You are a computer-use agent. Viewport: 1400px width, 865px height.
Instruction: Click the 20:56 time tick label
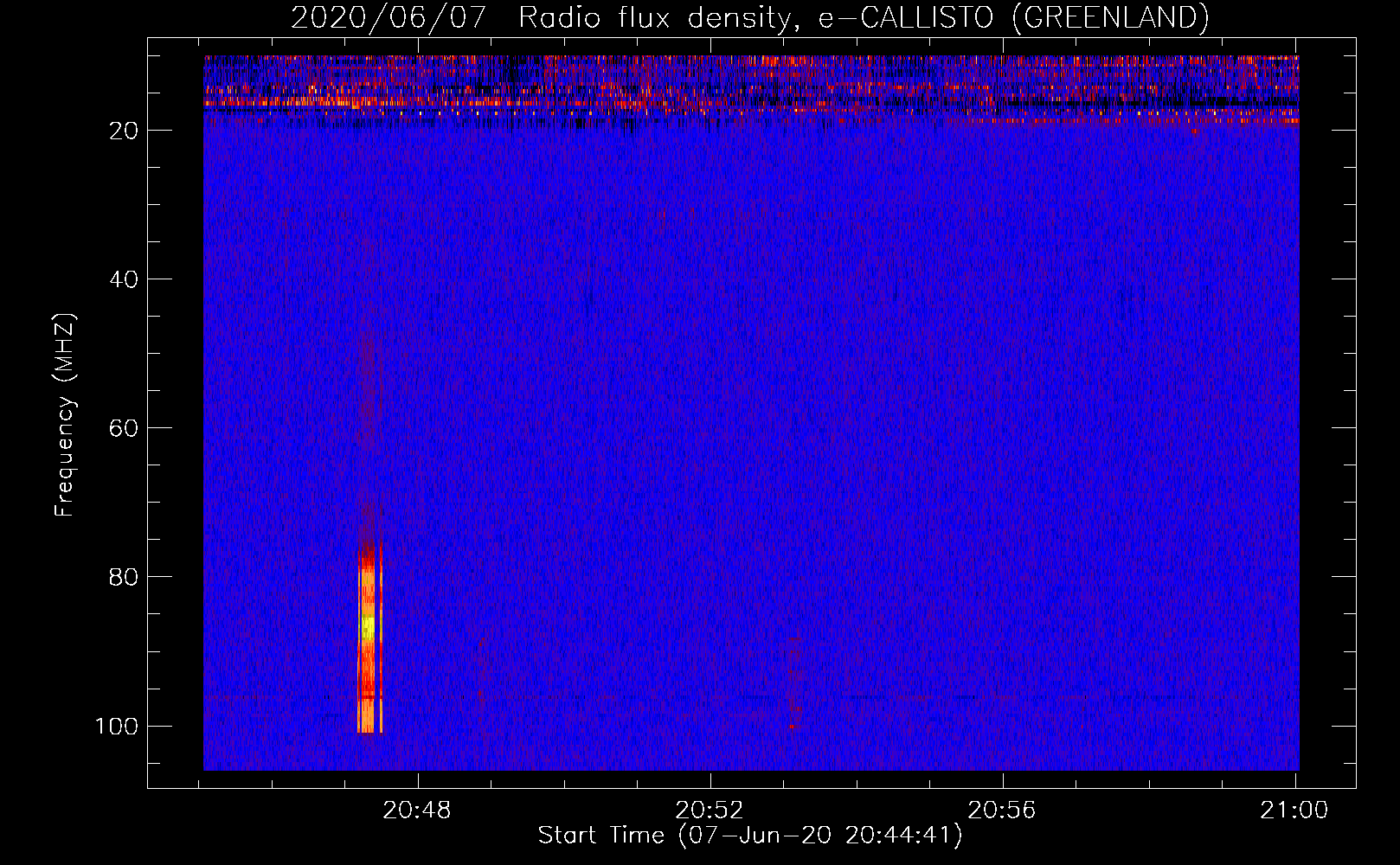pyautogui.click(x=1002, y=811)
